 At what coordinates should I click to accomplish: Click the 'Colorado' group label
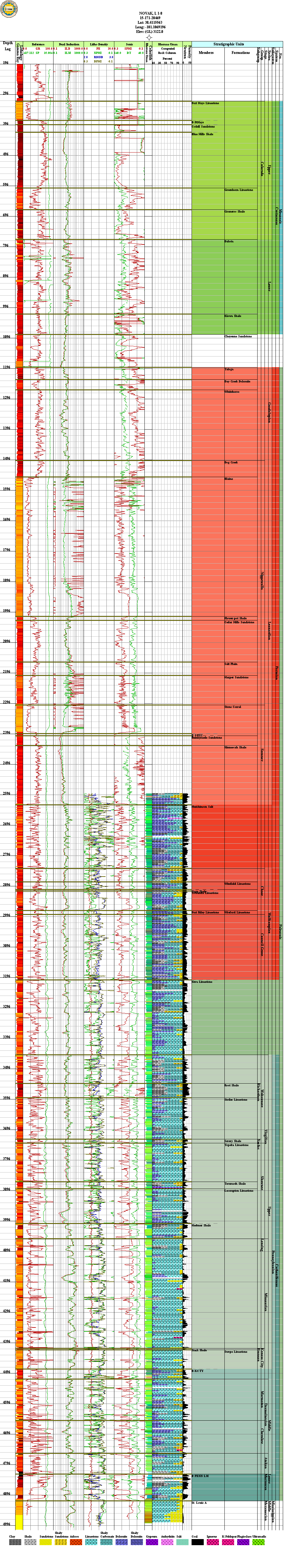click(262, 169)
